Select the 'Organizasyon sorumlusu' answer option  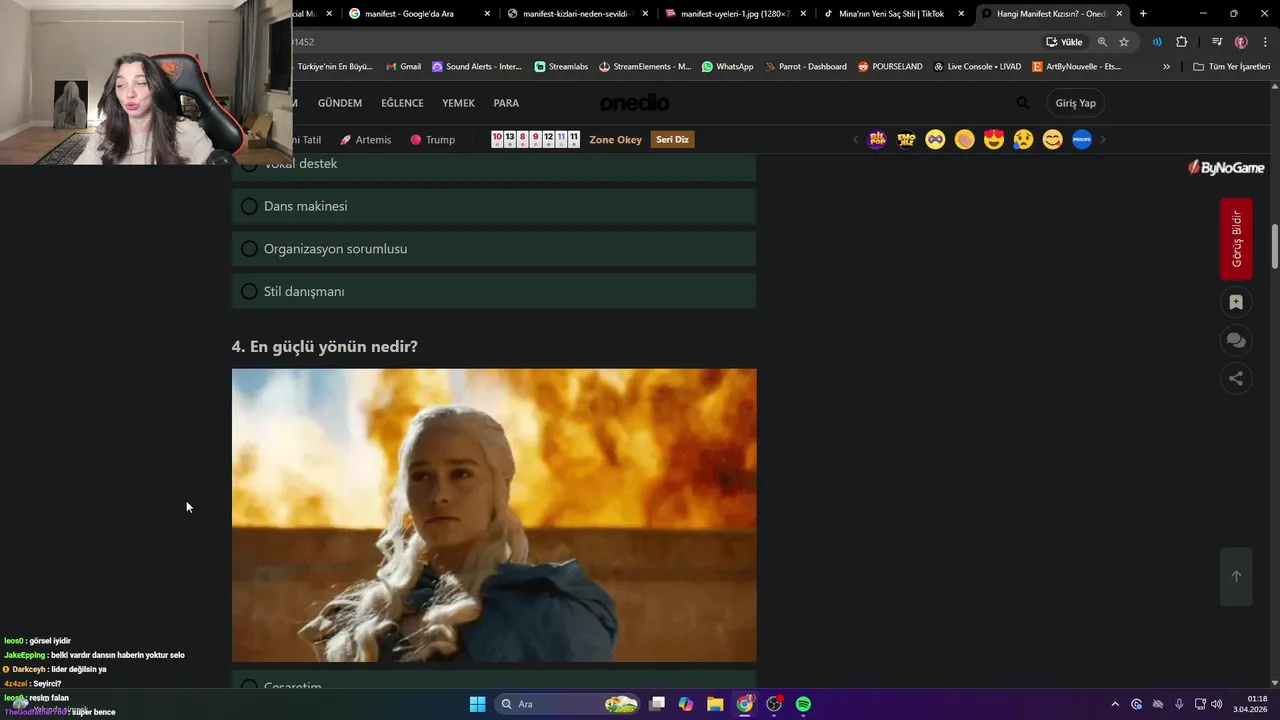[x=494, y=248]
